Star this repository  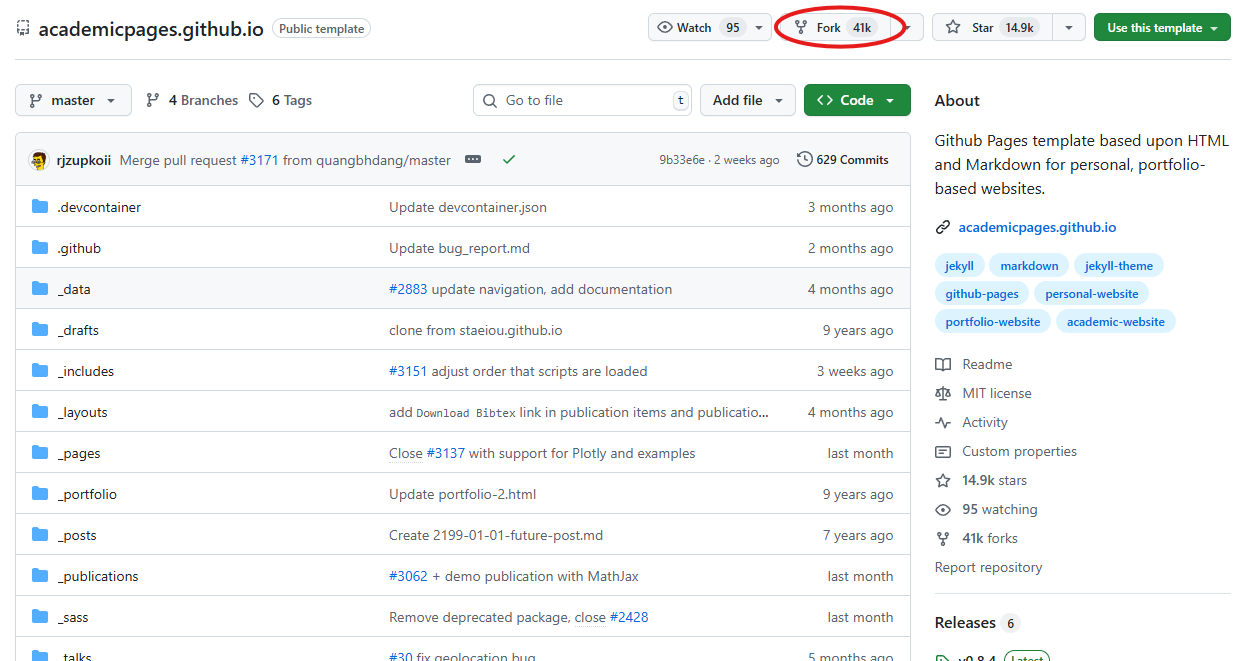coord(990,28)
